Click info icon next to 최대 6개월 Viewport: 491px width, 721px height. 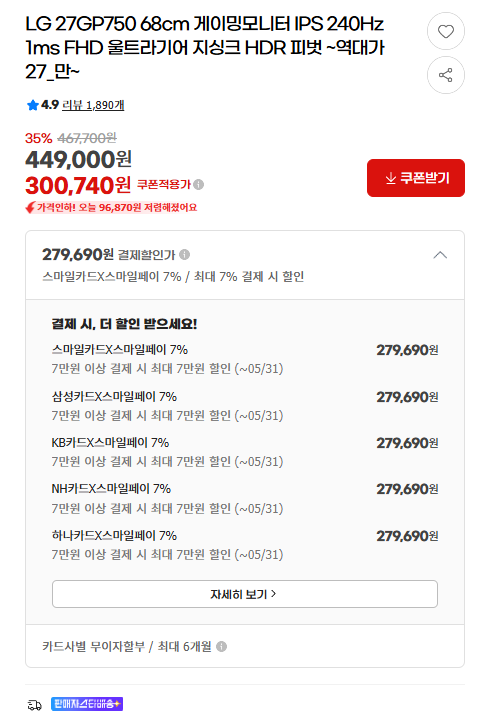222,647
